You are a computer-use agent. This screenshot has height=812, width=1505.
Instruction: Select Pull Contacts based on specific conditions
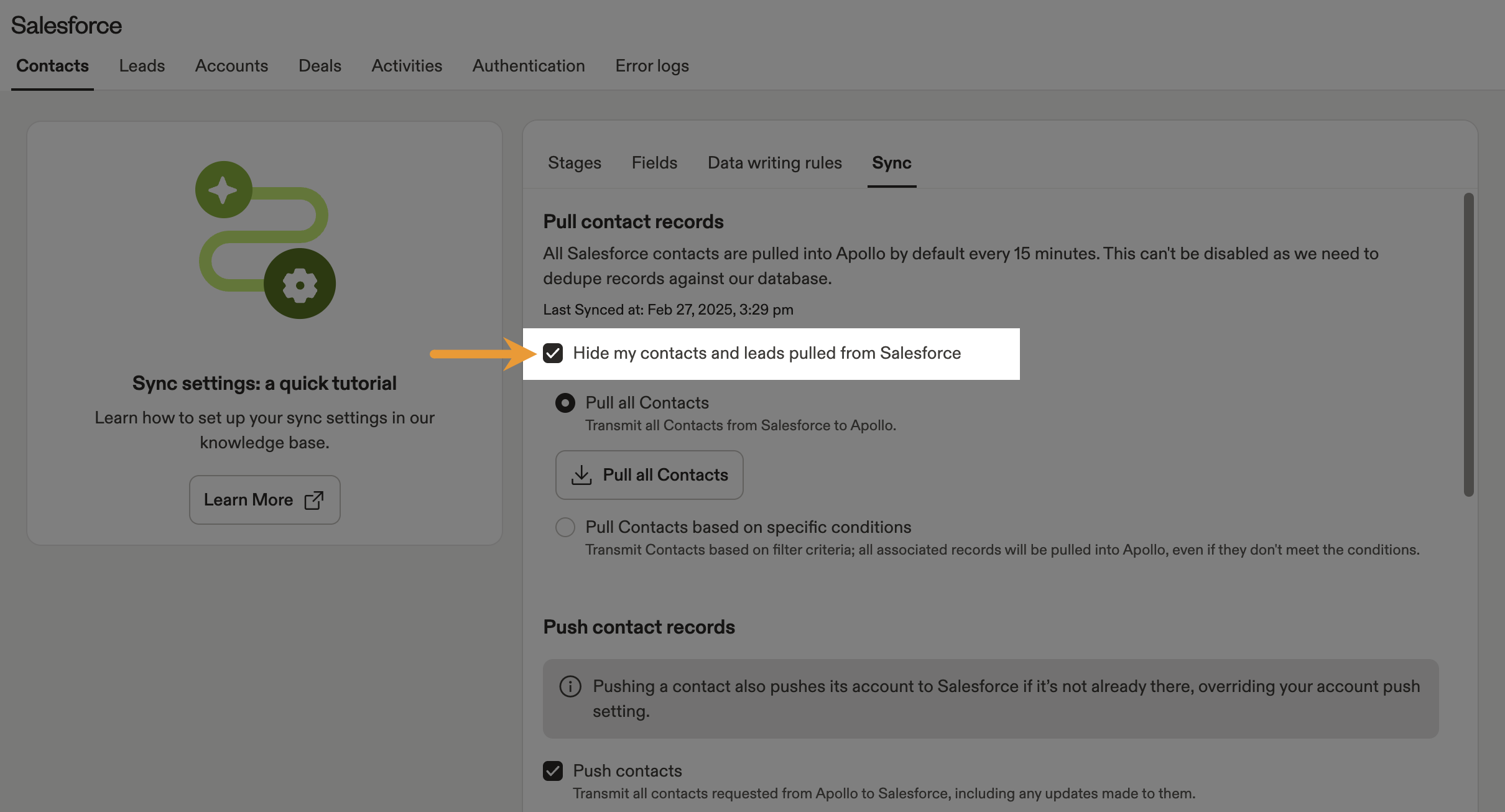tap(565, 527)
